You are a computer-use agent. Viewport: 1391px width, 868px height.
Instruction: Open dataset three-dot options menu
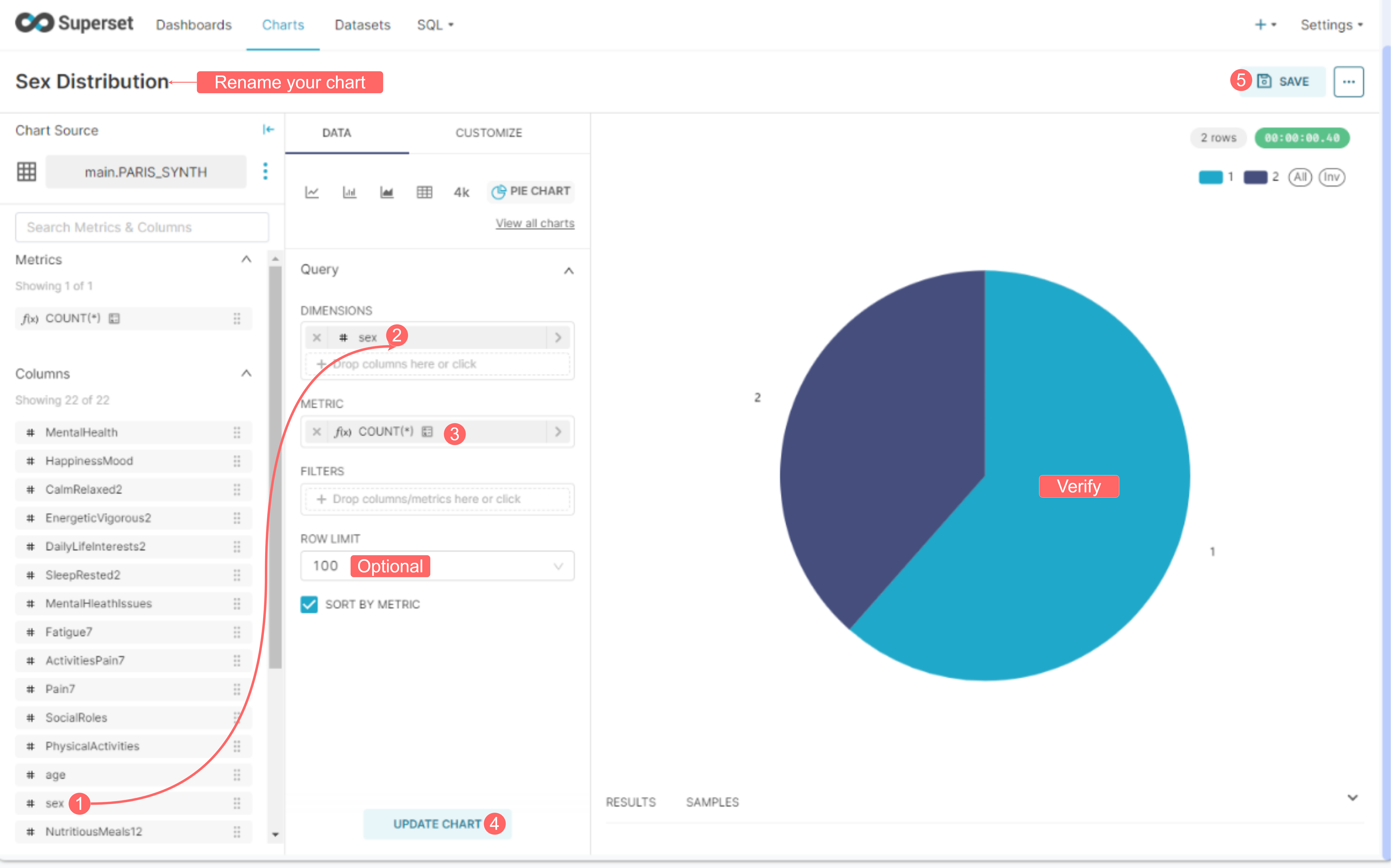click(265, 171)
